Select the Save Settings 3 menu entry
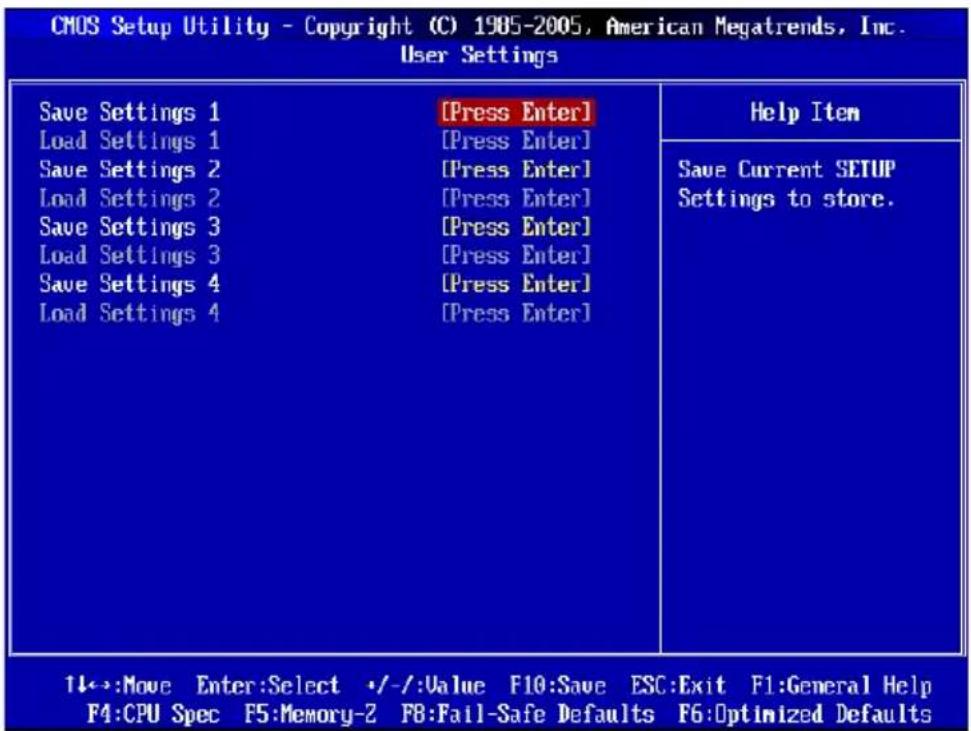The height and width of the screenshot is (731, 971). click(129, 227)
